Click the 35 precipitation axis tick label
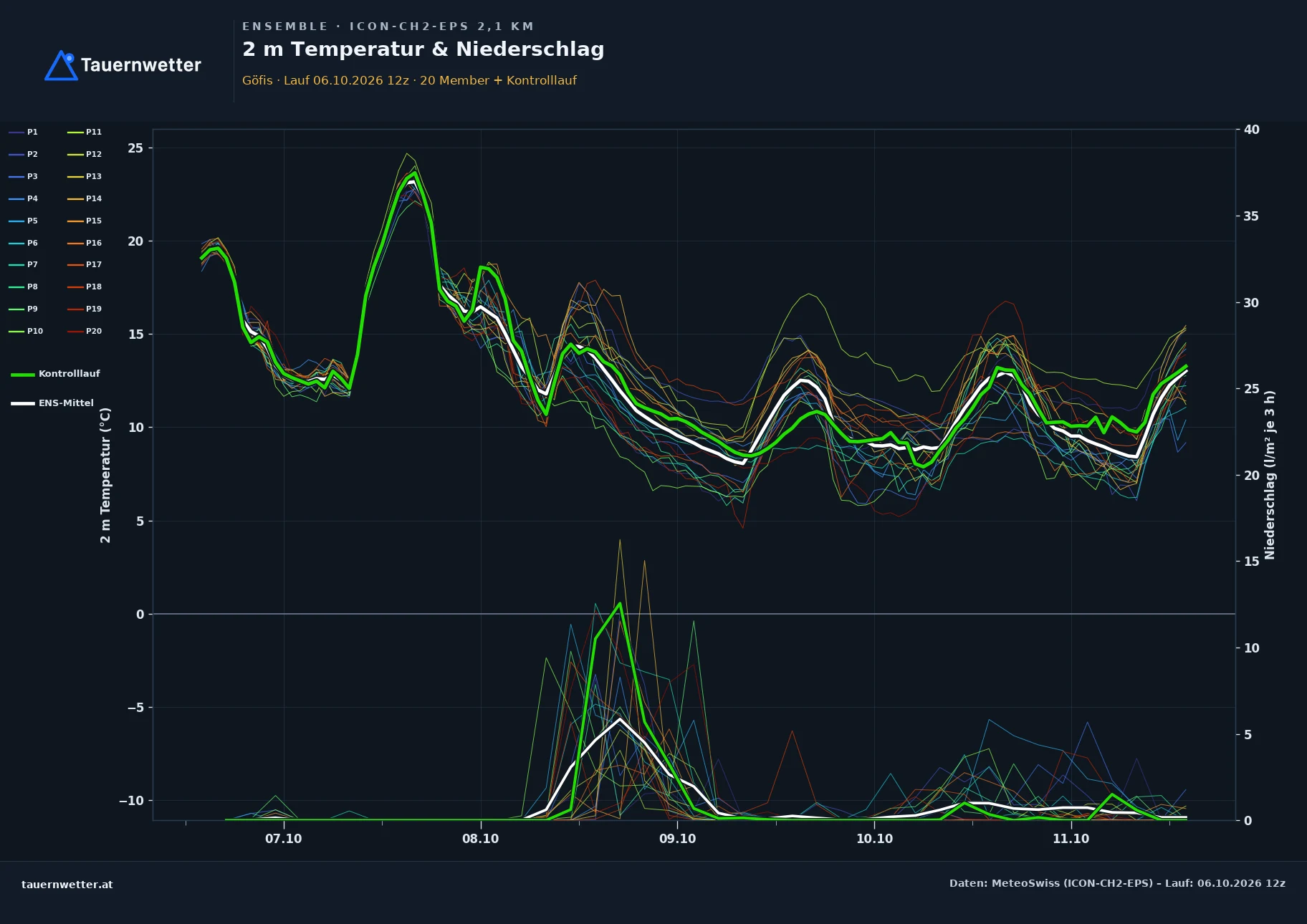The width and height of the screenshot is (1307, 924). (1251, 216)
